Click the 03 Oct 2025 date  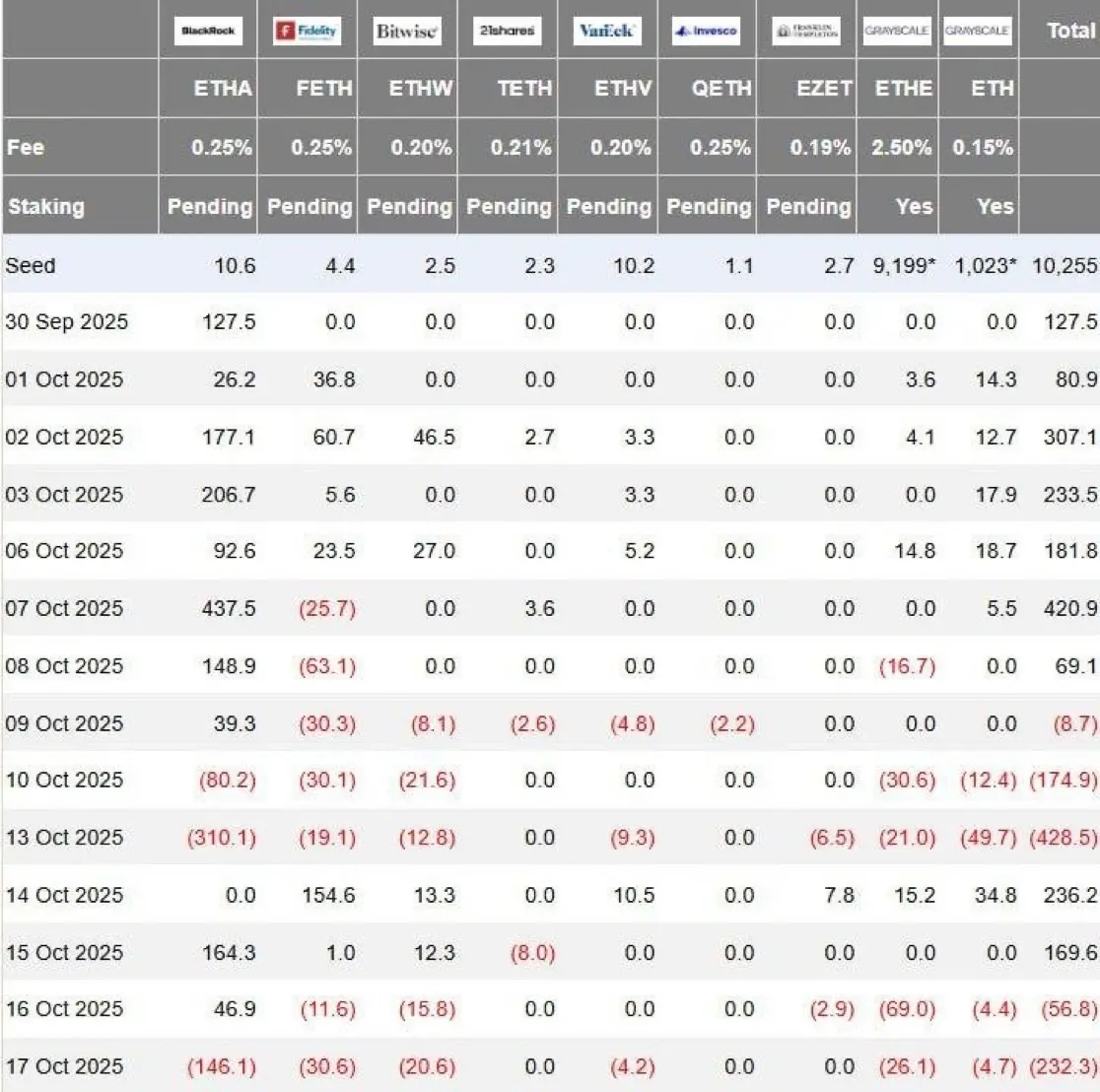coord(64,495)
